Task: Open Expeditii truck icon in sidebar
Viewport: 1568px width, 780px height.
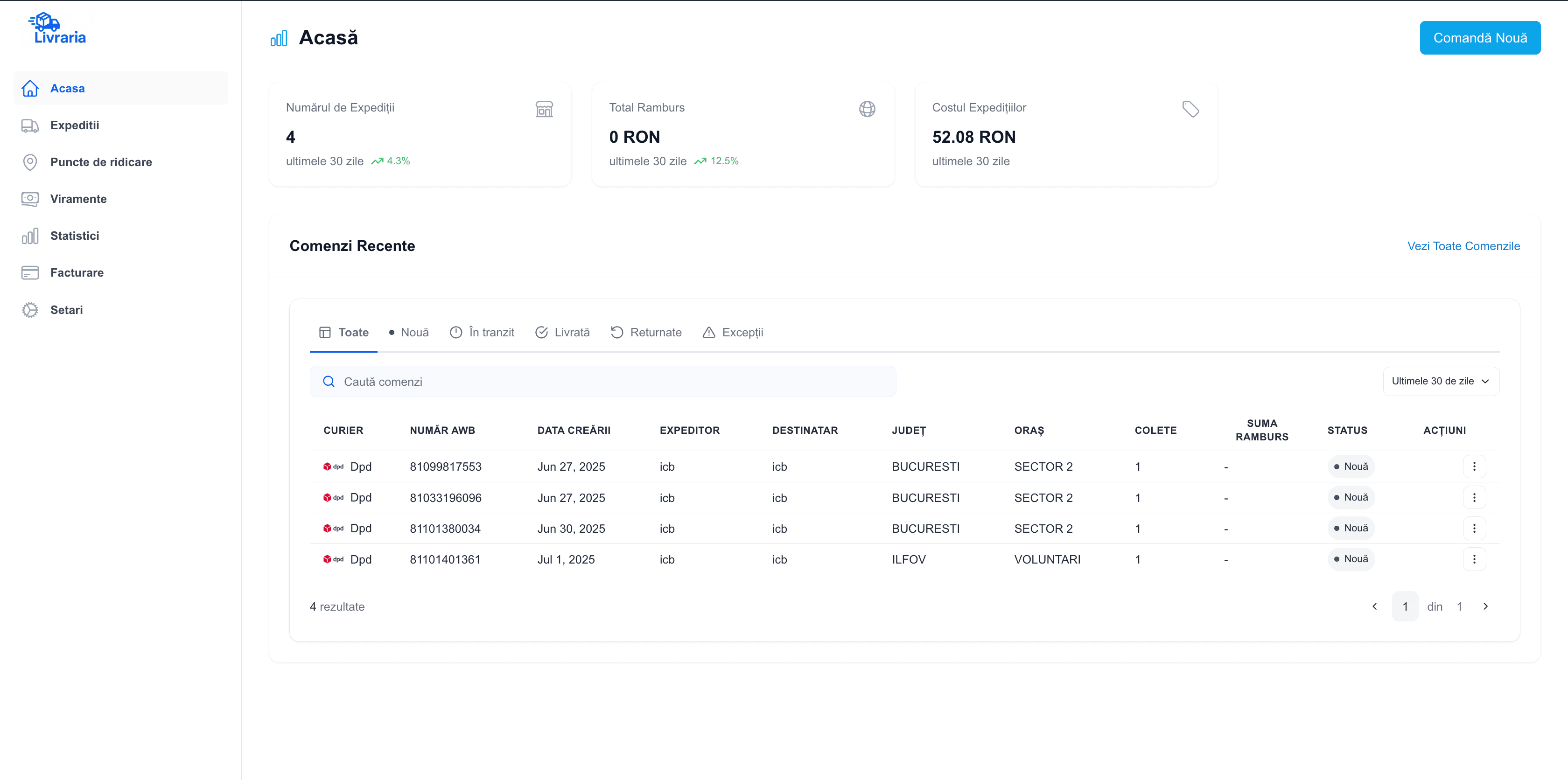Action: pyautogui.click(x=30, y=125)
